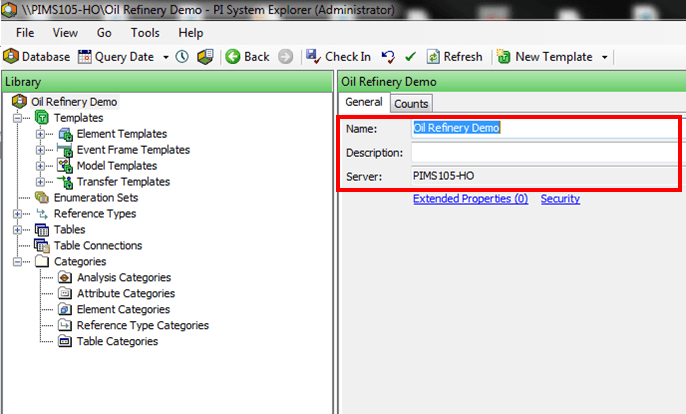Select the Enumeration Sets tree row
Image resolution: width=686 pixels, height=414 pixels.
tap(96, 198)
